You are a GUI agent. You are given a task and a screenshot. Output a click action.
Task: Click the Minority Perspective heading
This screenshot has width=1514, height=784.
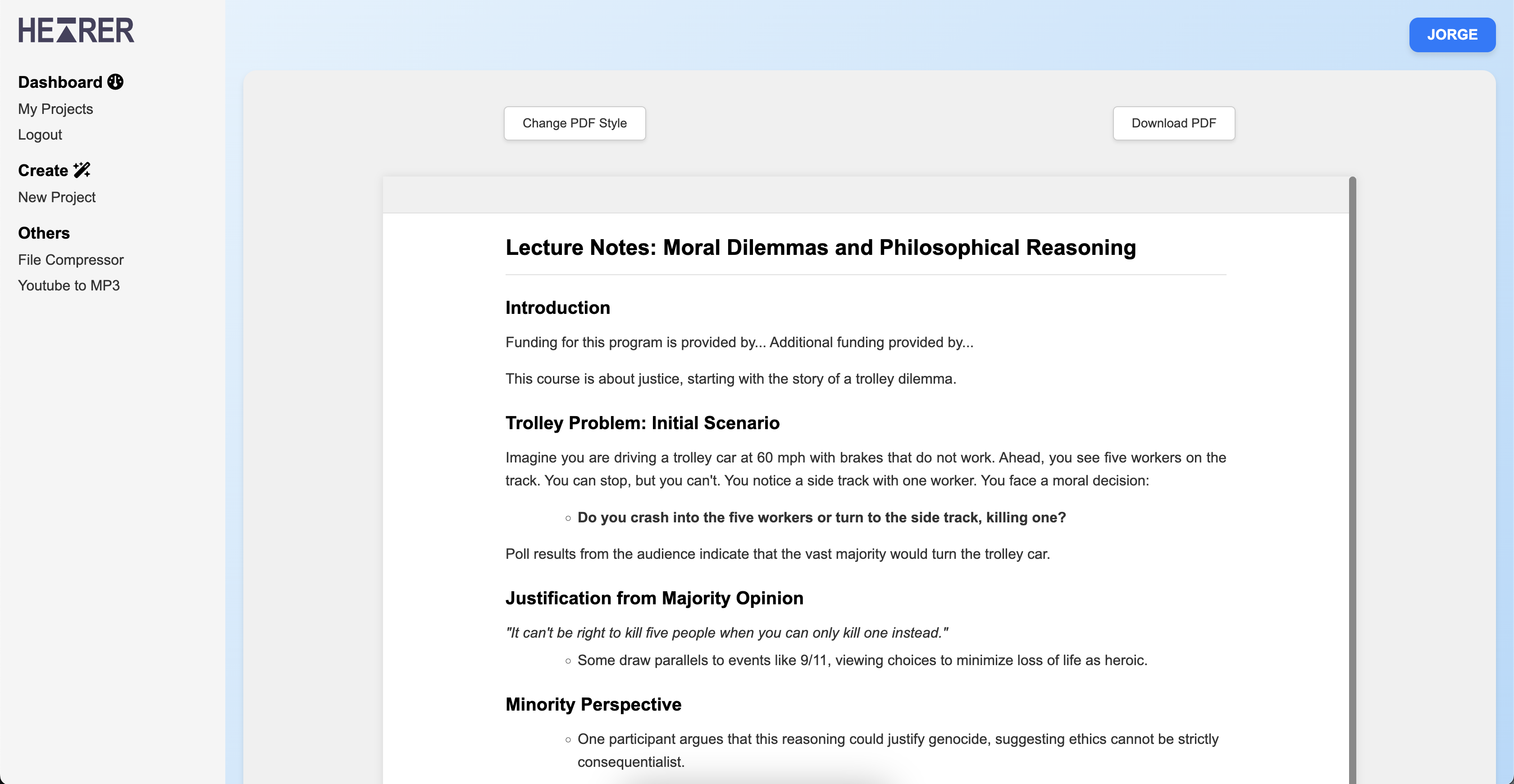click(x=593, y=704)
